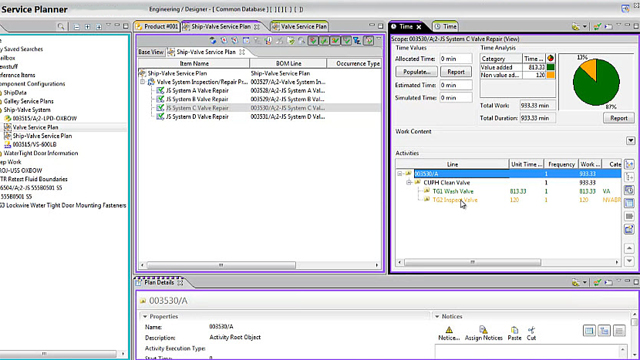Click the green folder icon in plan toolbar

[x=290, y=40]
